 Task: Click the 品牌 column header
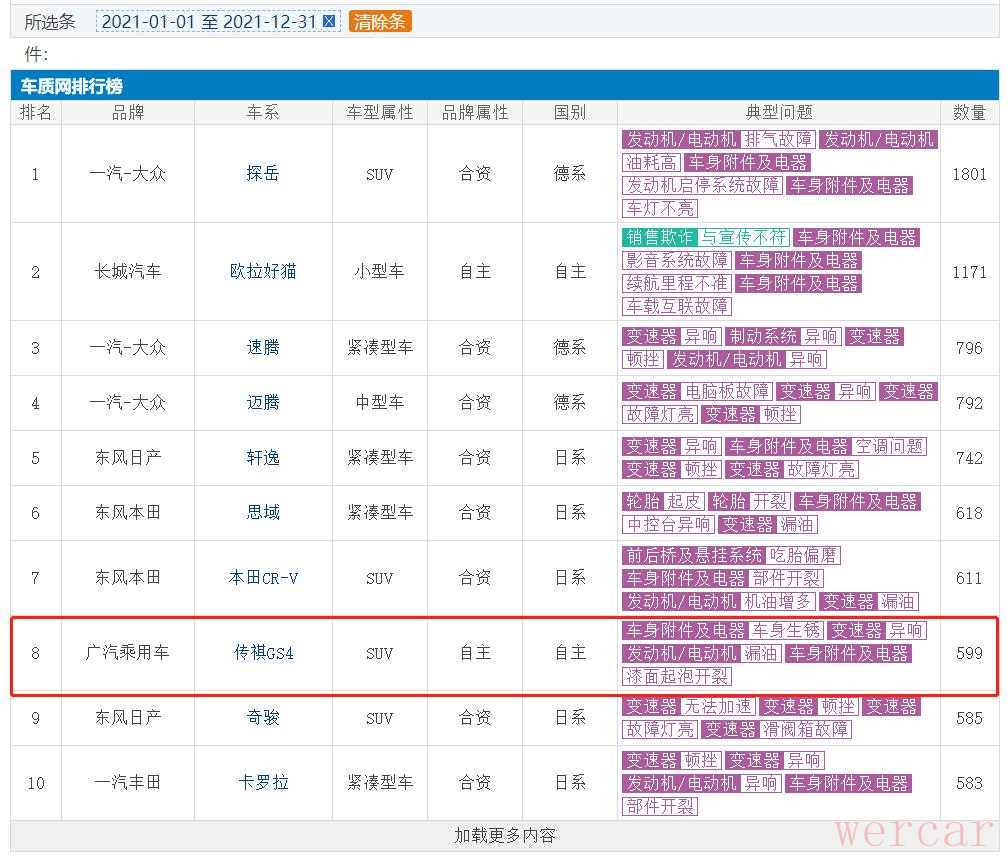[x=128, y=112]
